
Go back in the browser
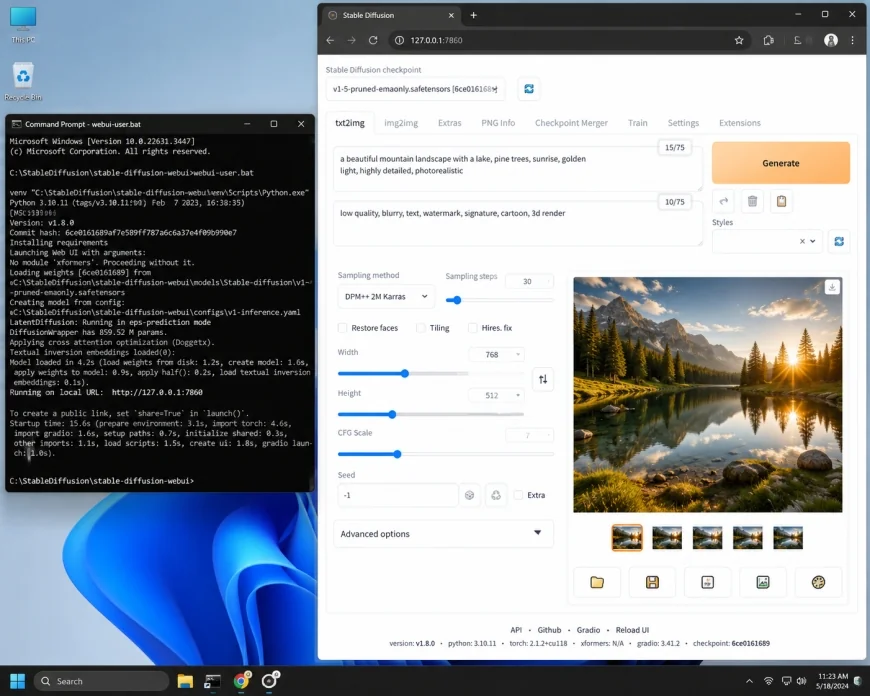point(331,40)
